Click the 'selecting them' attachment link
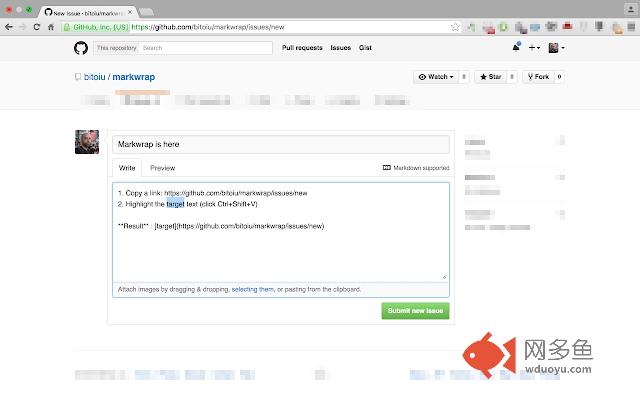The width and height of the screenshot is (640, 400). (x=252, y=289)
